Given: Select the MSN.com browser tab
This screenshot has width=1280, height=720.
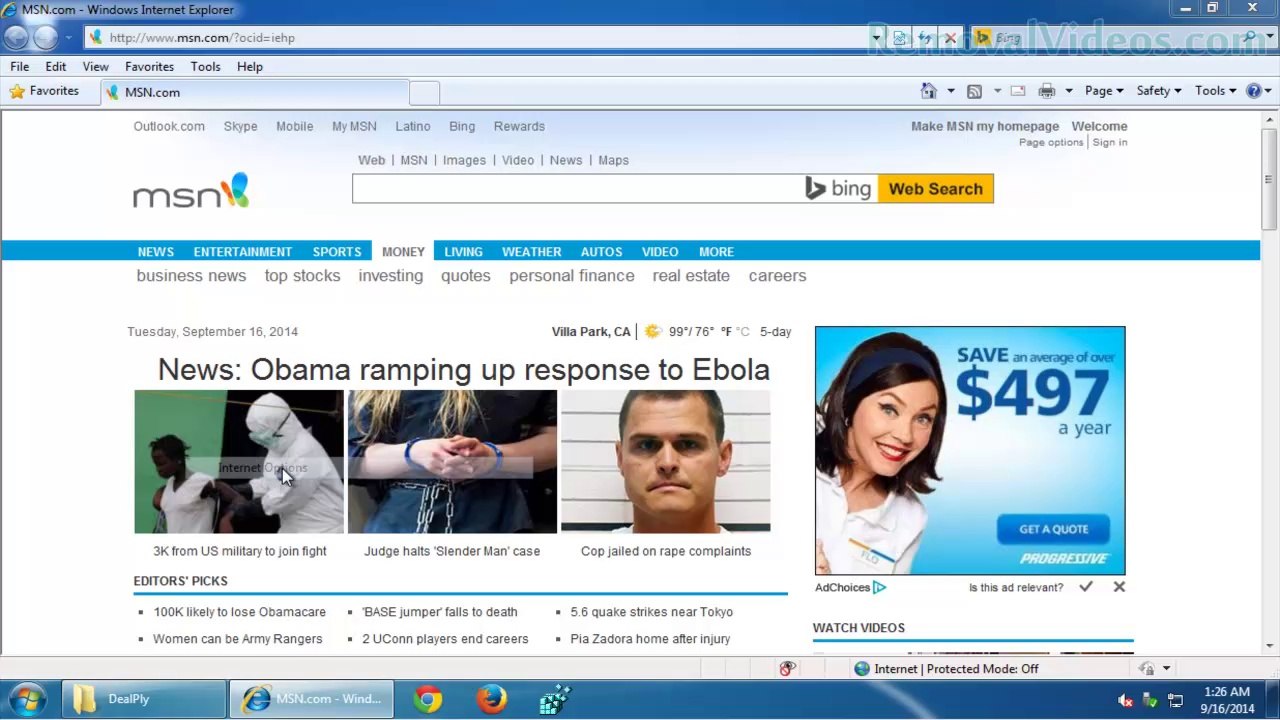Looking at the screenshot, I should point(255,92).
